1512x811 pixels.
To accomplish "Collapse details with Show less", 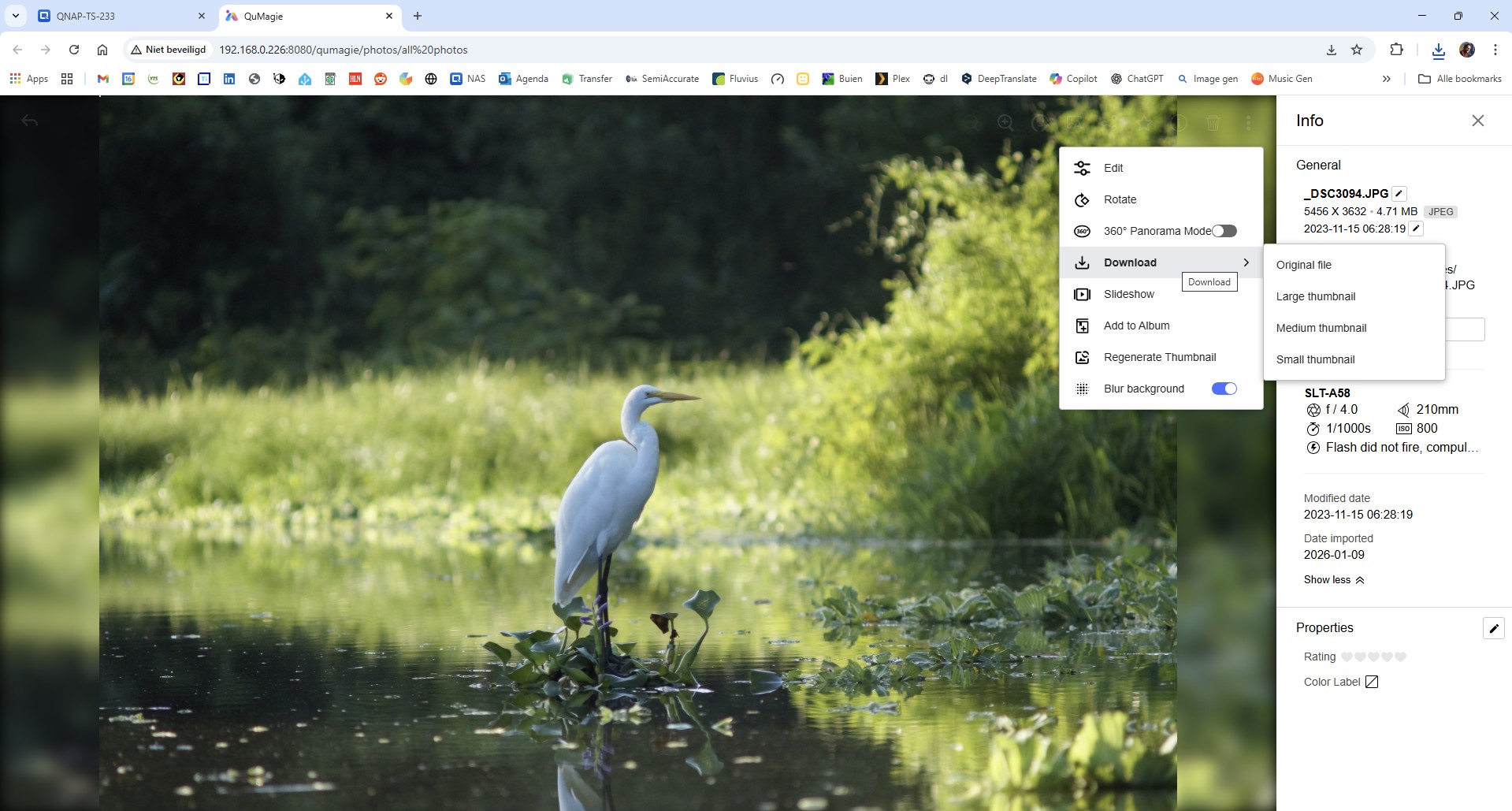I will [x=1334, y=579].
